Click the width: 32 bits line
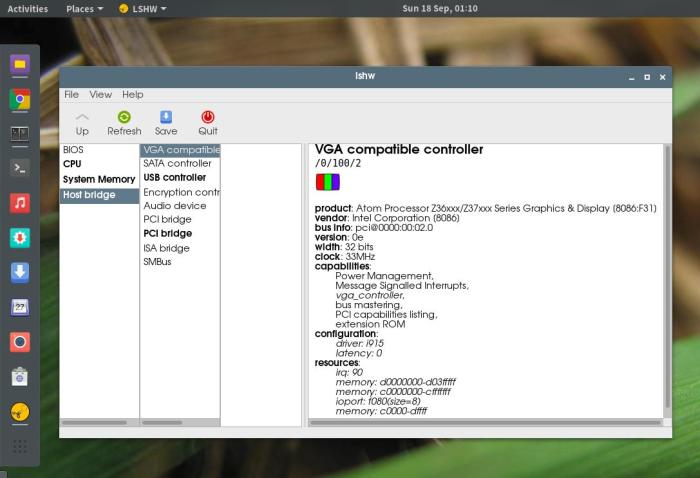Screen dimensions: 700x478 coord(344,247)
